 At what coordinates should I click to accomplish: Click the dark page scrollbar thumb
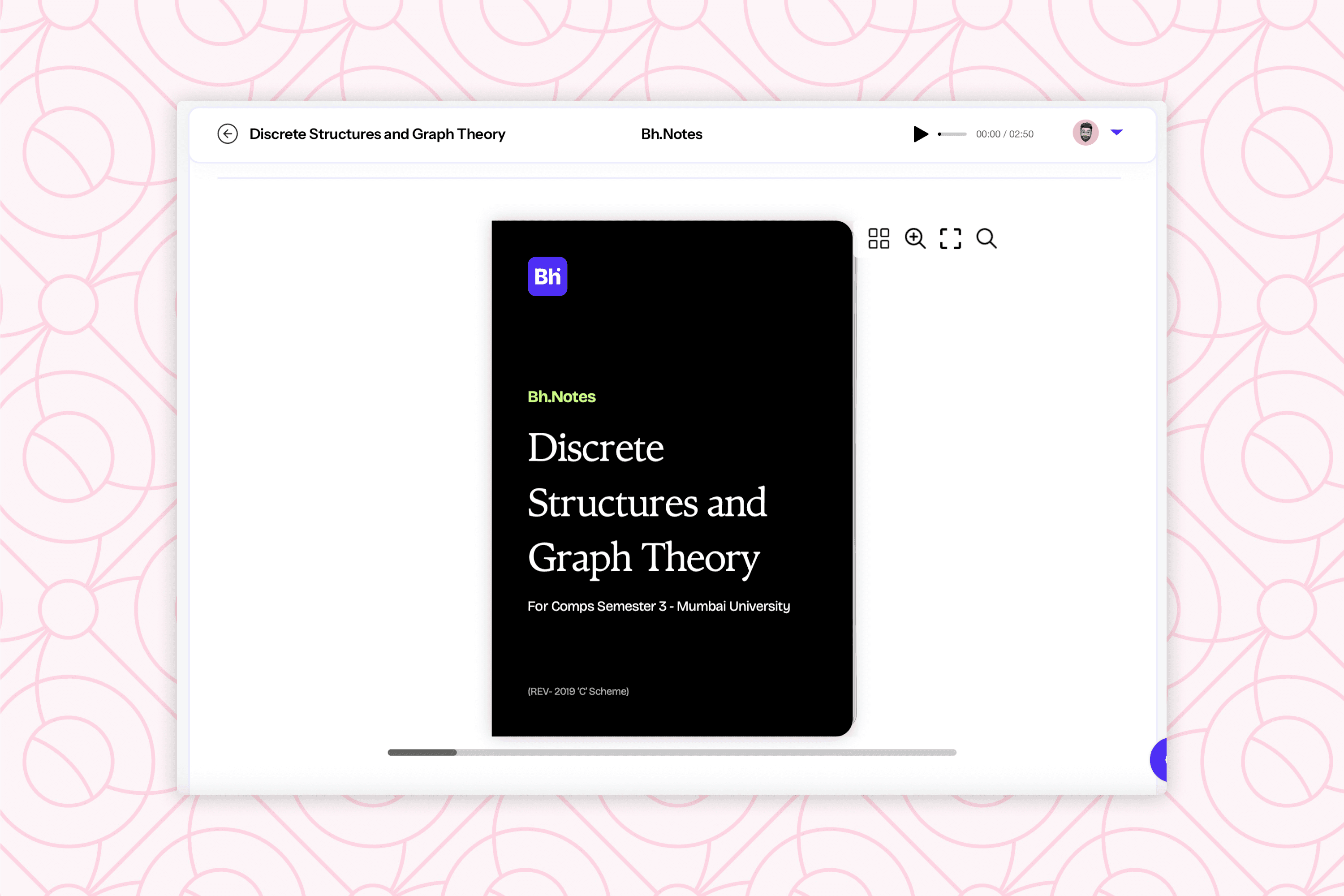422,753
